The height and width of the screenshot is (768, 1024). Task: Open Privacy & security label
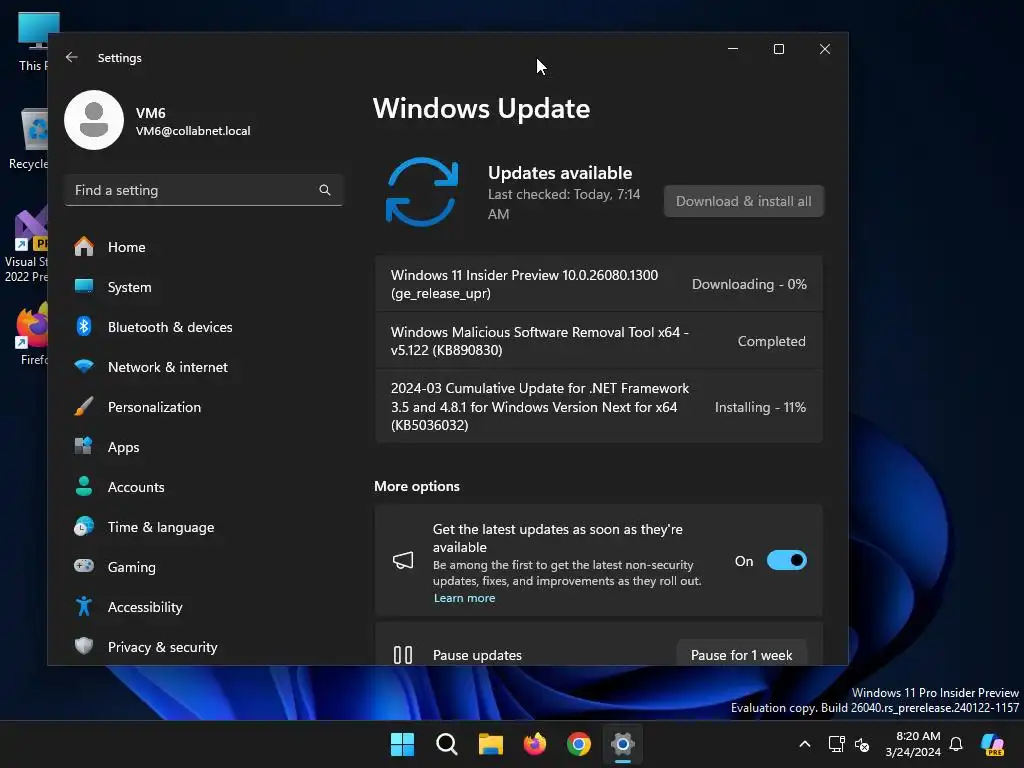click(163, 647)
